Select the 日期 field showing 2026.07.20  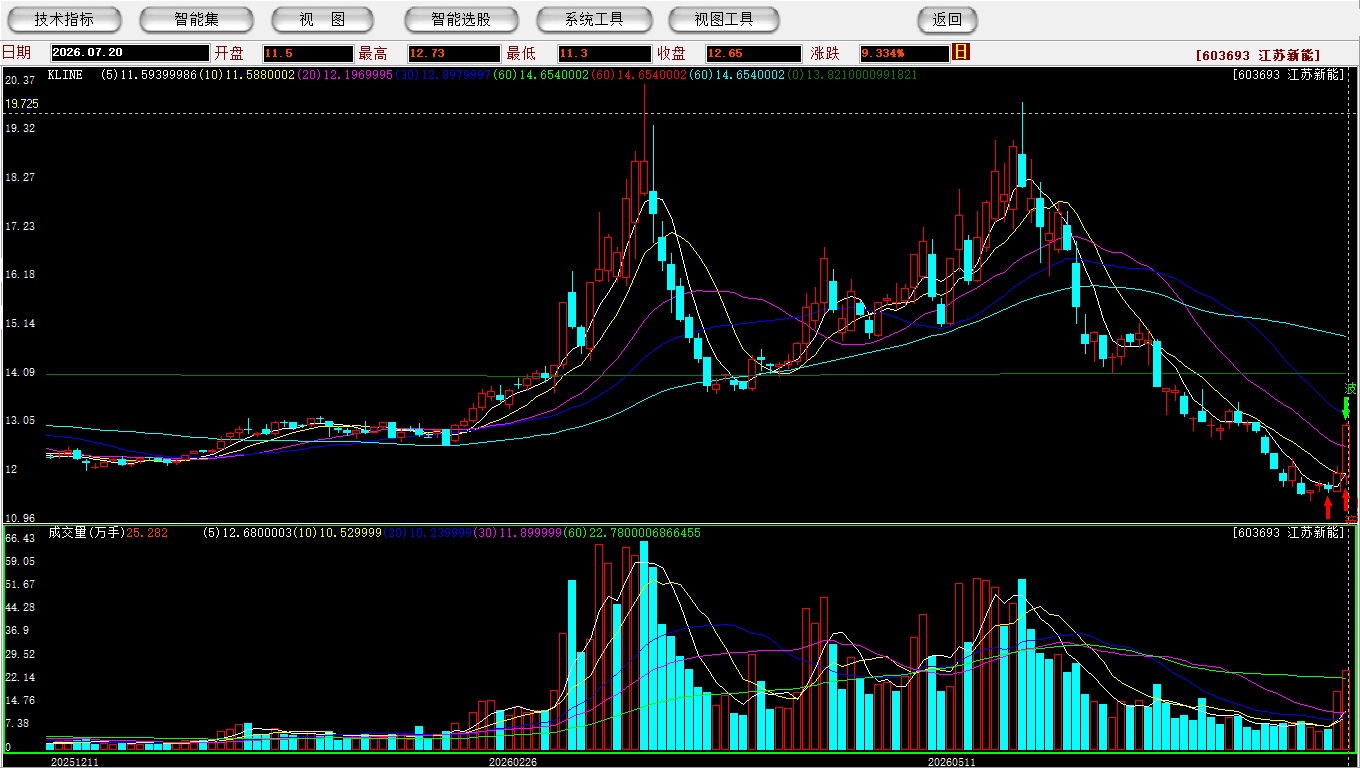coord(130,53)
